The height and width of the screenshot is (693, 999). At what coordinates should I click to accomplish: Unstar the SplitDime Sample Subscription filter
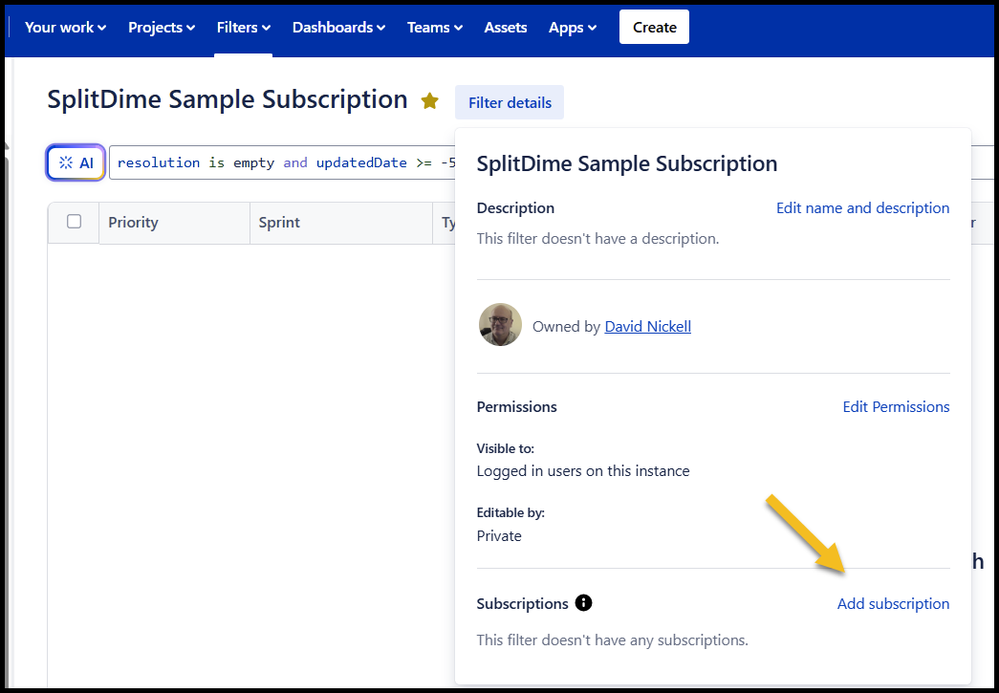[430, 101]
